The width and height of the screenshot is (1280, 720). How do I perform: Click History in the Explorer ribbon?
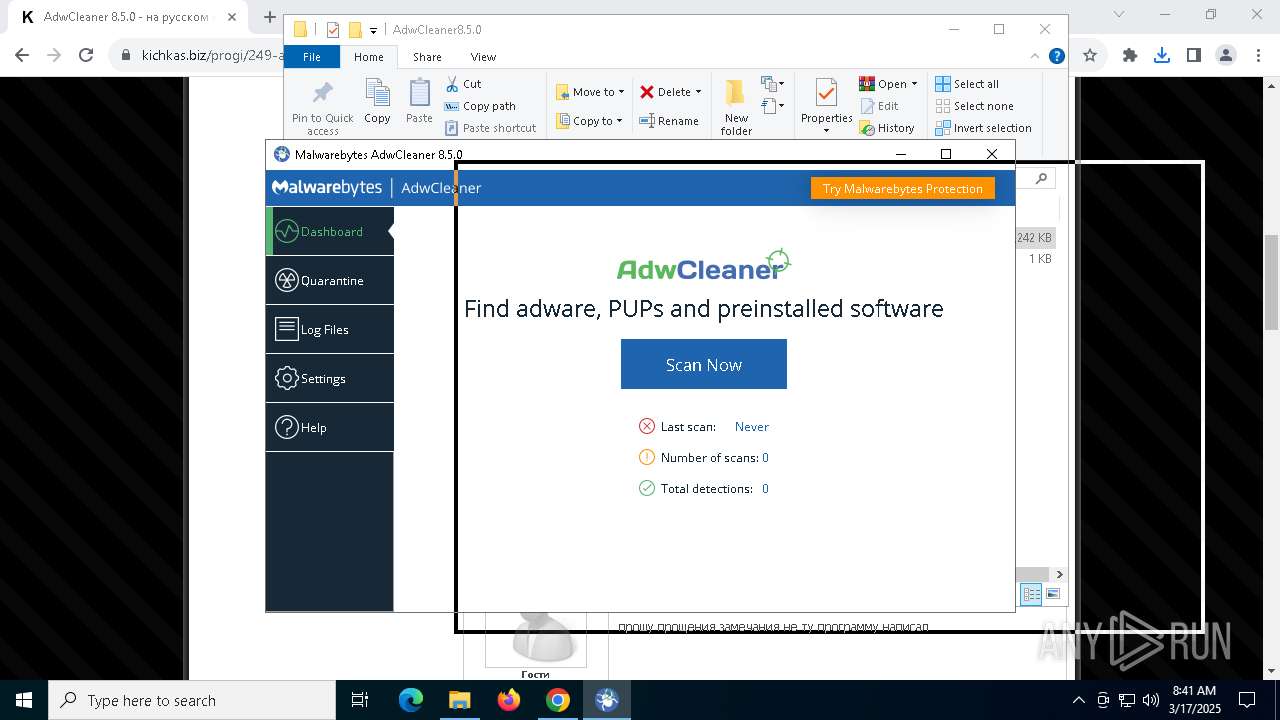click(x=887, y=128)
